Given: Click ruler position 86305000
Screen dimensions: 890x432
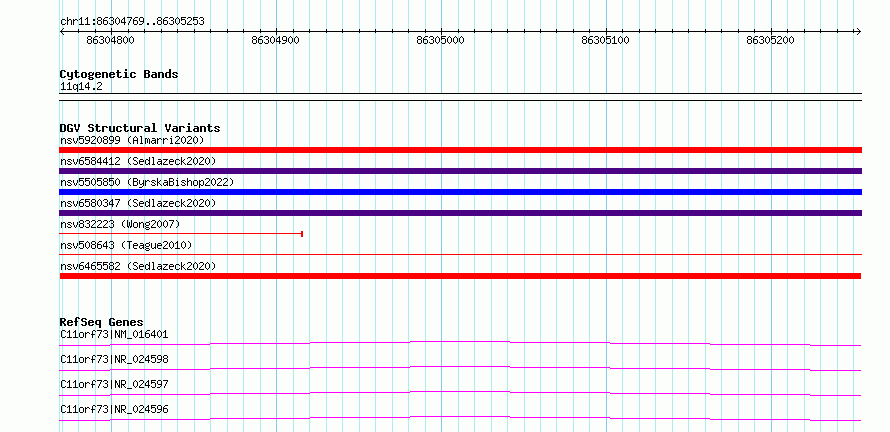Looking at the screenshot, I should coord(440,40).
